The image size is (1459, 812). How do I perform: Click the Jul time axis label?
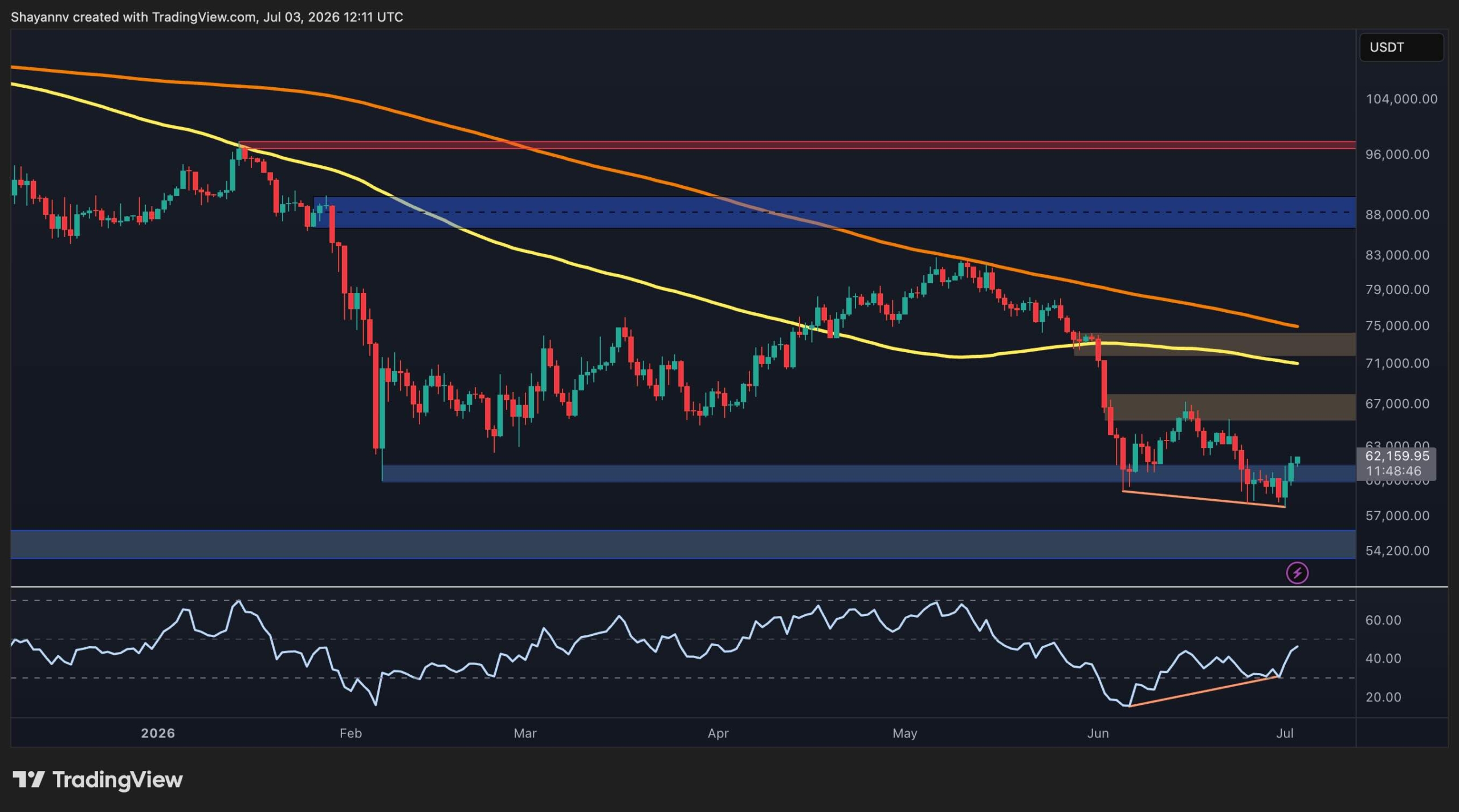point(1285,733)
